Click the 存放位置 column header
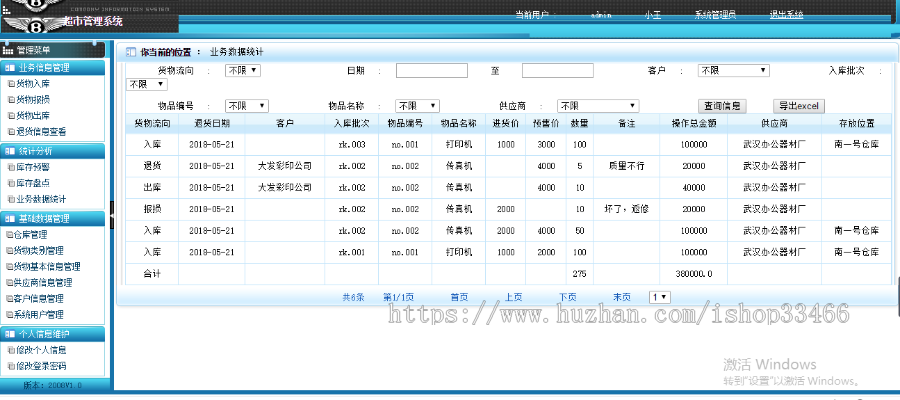 (856, 123)
